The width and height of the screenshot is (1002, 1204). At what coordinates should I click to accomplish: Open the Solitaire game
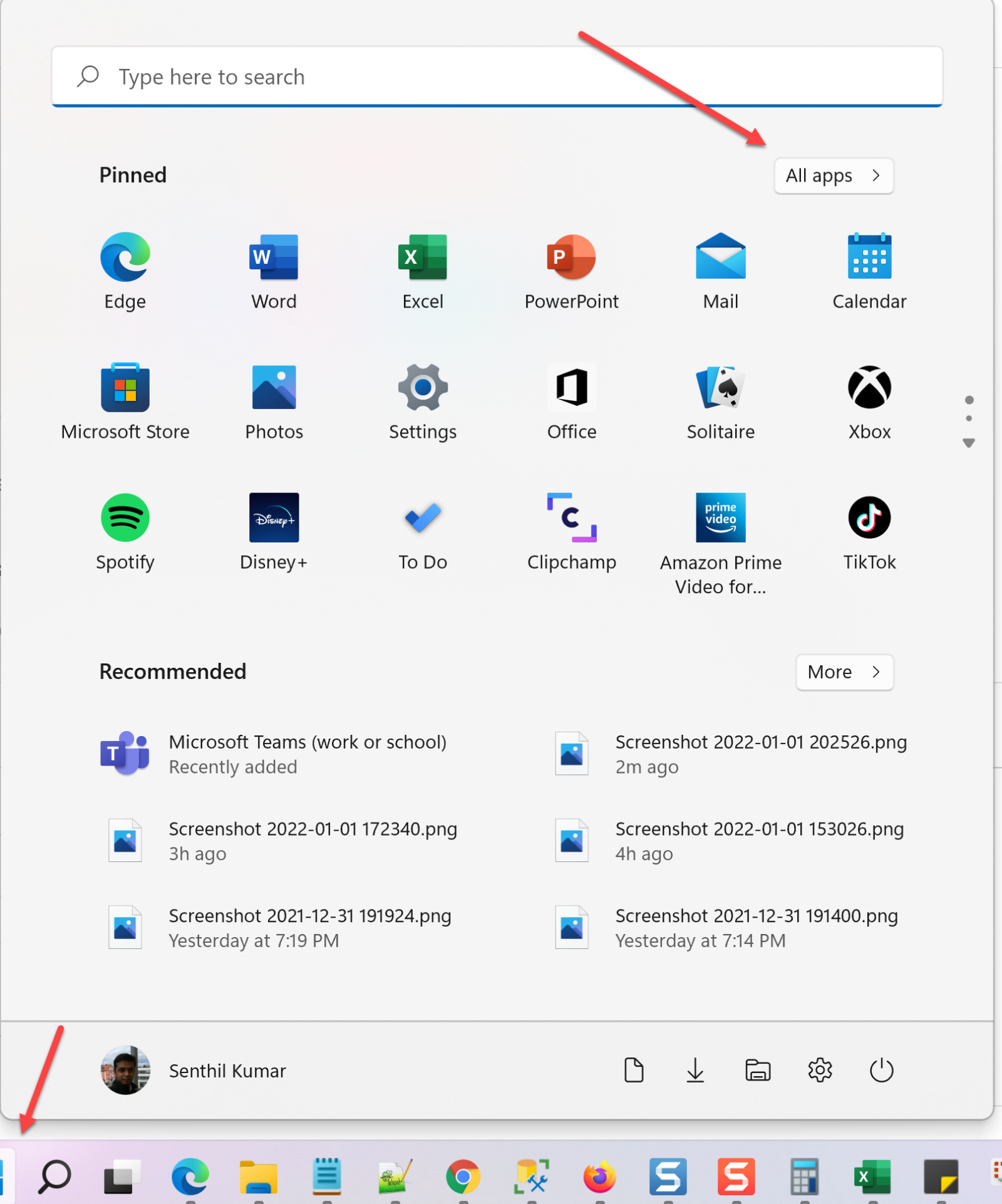click(720, 401)
